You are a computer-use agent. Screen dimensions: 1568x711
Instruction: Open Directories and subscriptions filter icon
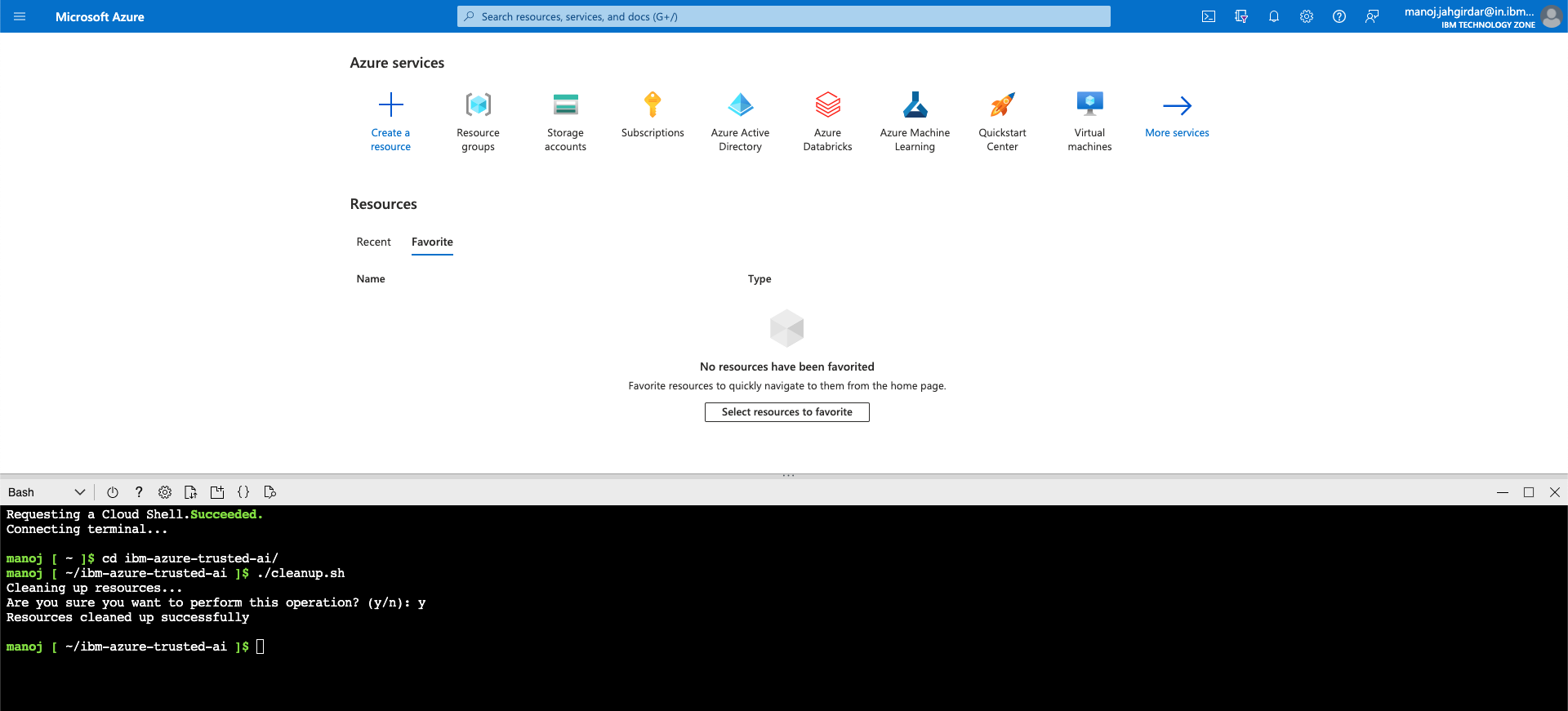[1241, 16]
